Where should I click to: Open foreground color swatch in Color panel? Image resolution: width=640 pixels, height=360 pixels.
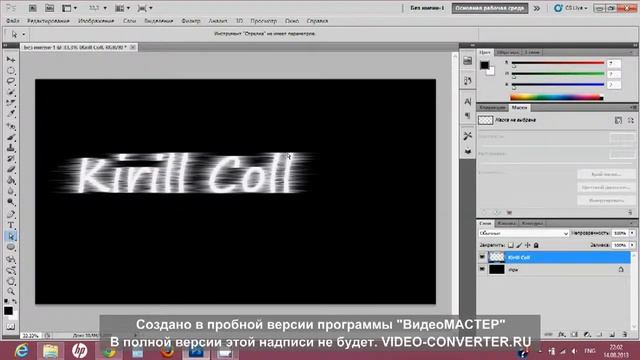(x=484, y=65)
